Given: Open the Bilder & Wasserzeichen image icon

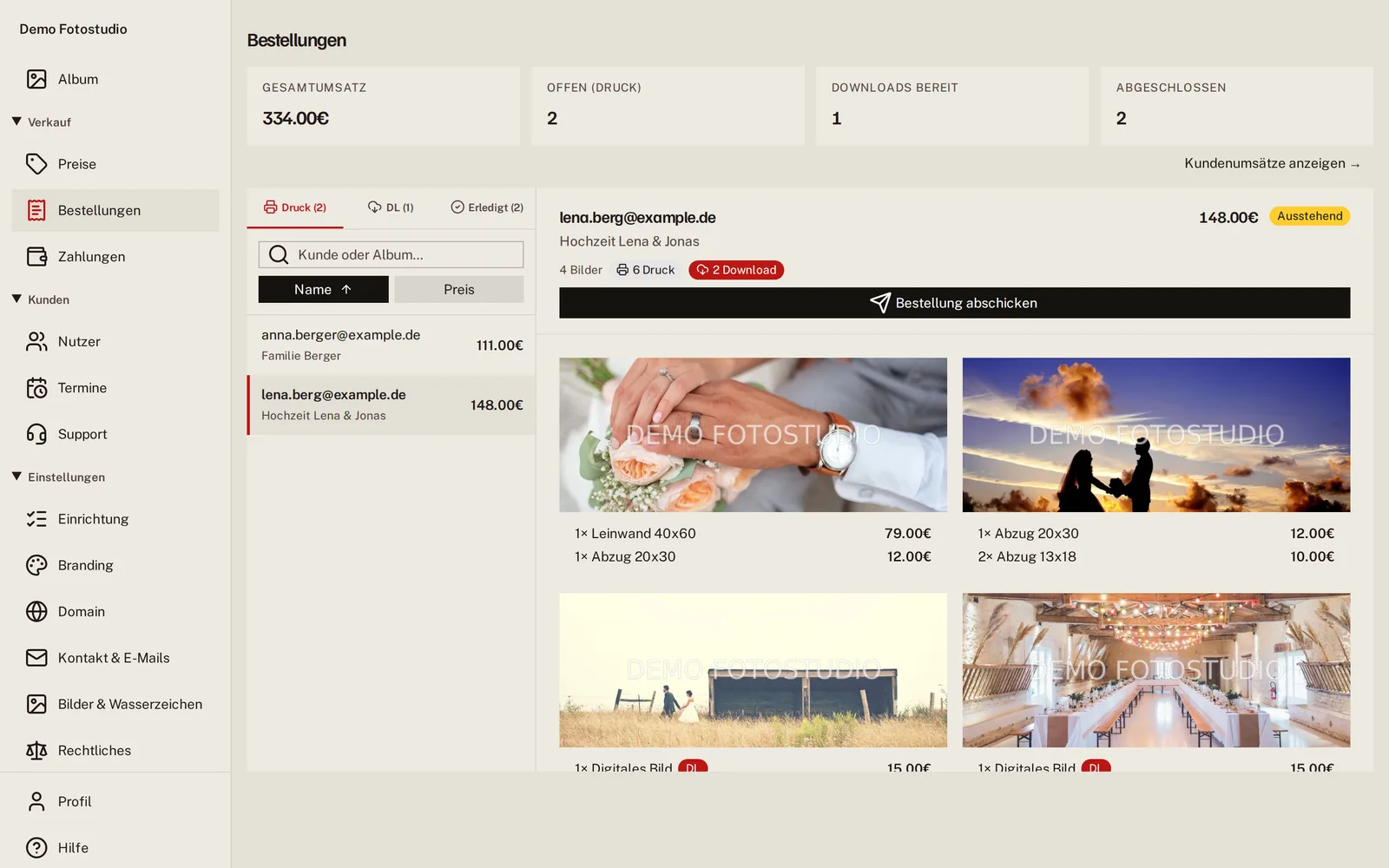Looking at the screenshot, I should [36, 704].
